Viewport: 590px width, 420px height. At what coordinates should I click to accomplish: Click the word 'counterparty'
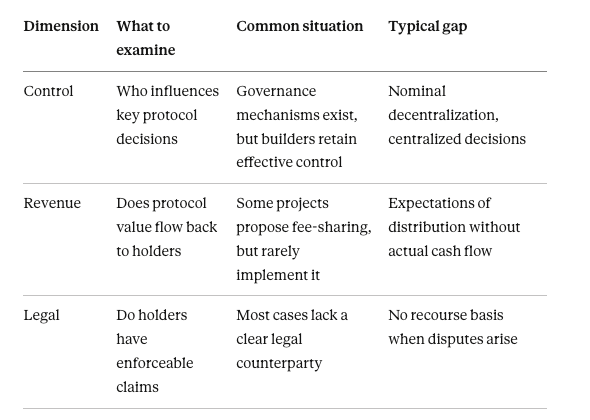pos(279,364)
